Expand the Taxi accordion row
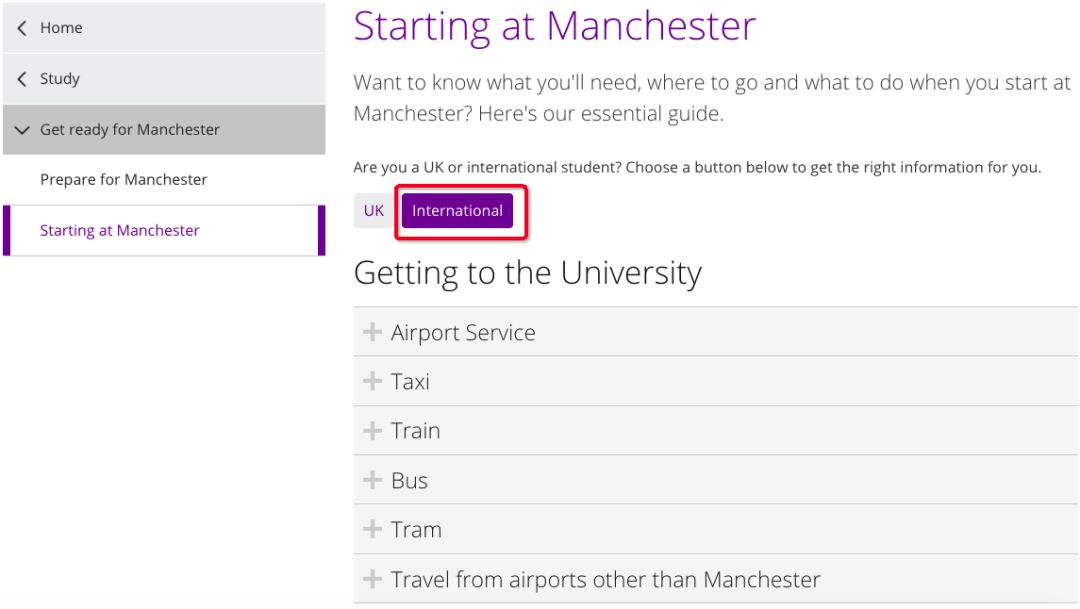This screenshot has width=1080, height=609. click(410, 382)
